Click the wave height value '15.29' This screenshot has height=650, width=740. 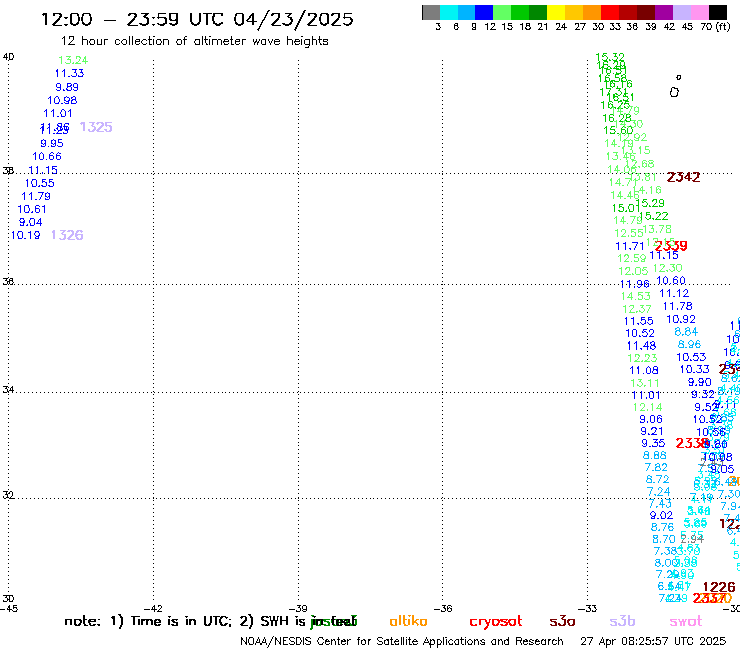click(650, 203)
